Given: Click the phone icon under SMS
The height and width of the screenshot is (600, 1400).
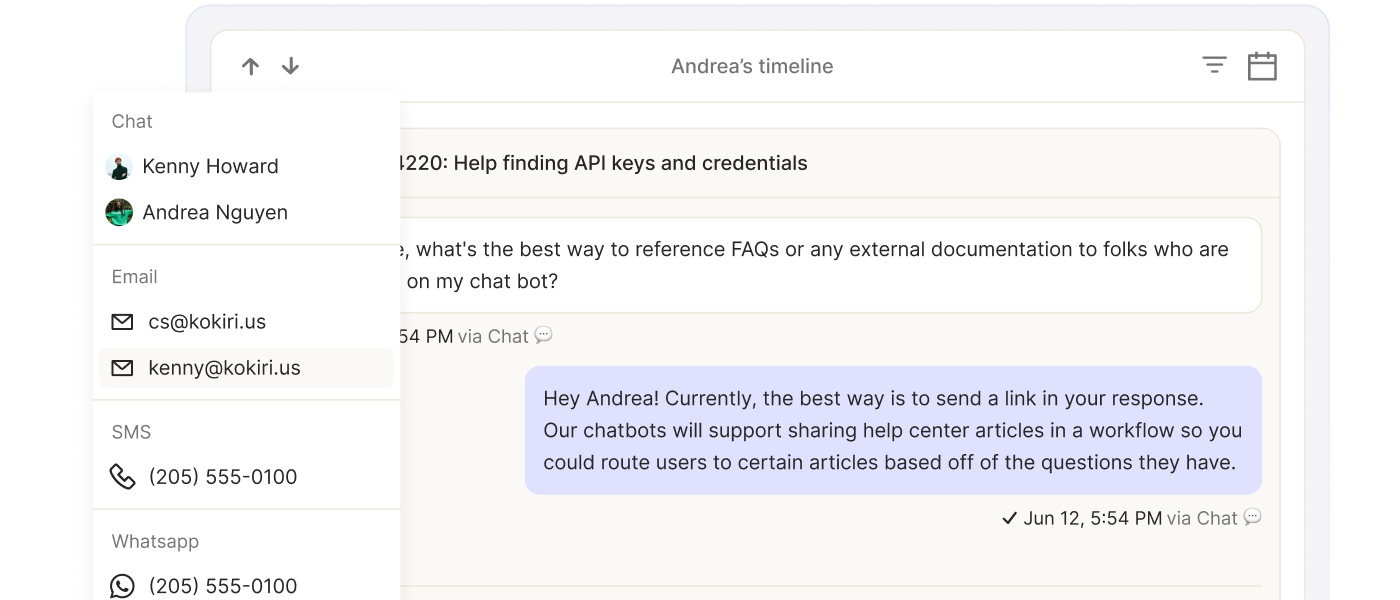Looking at the screenshot, I should (122, 477).
